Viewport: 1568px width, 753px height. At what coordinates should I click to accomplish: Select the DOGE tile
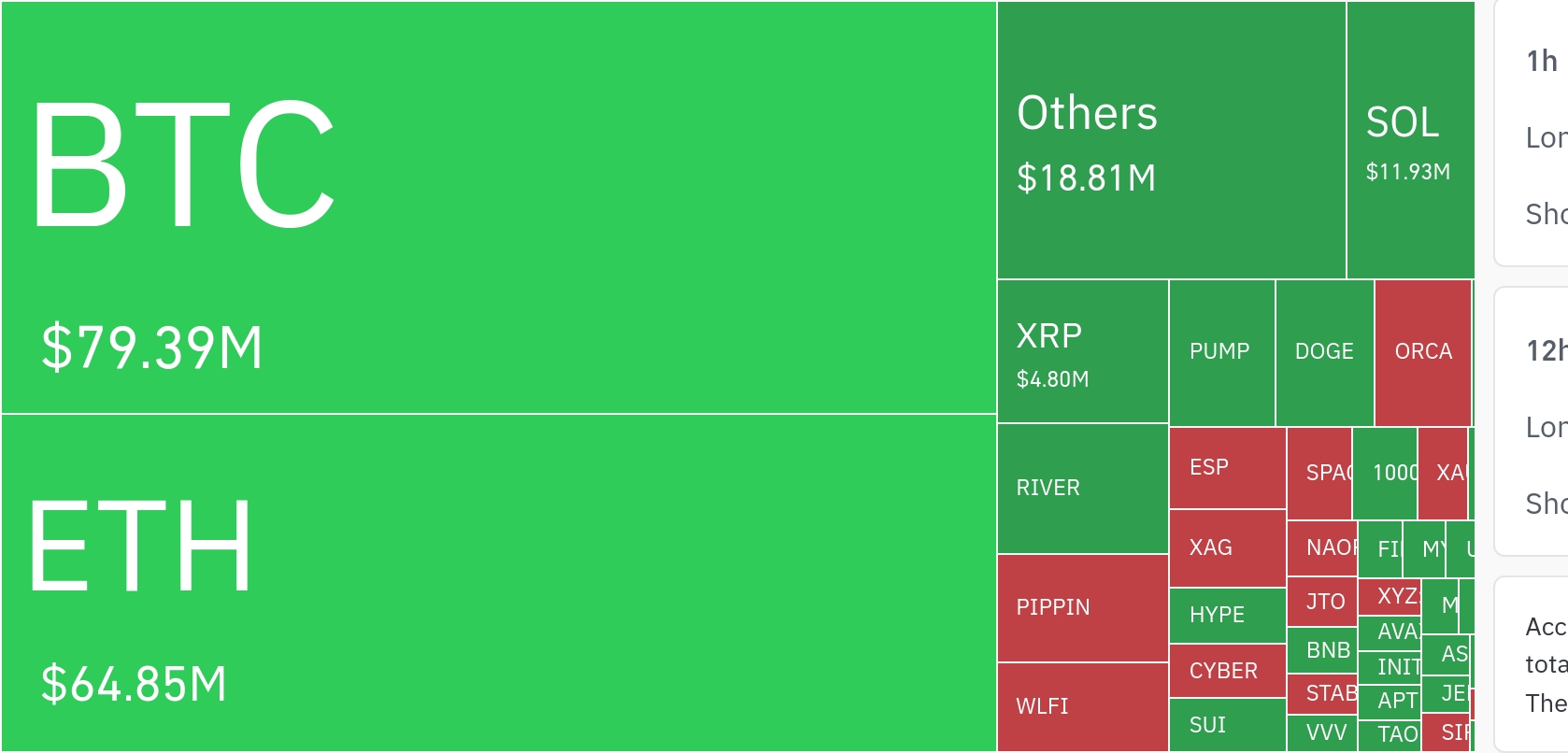1324,352
